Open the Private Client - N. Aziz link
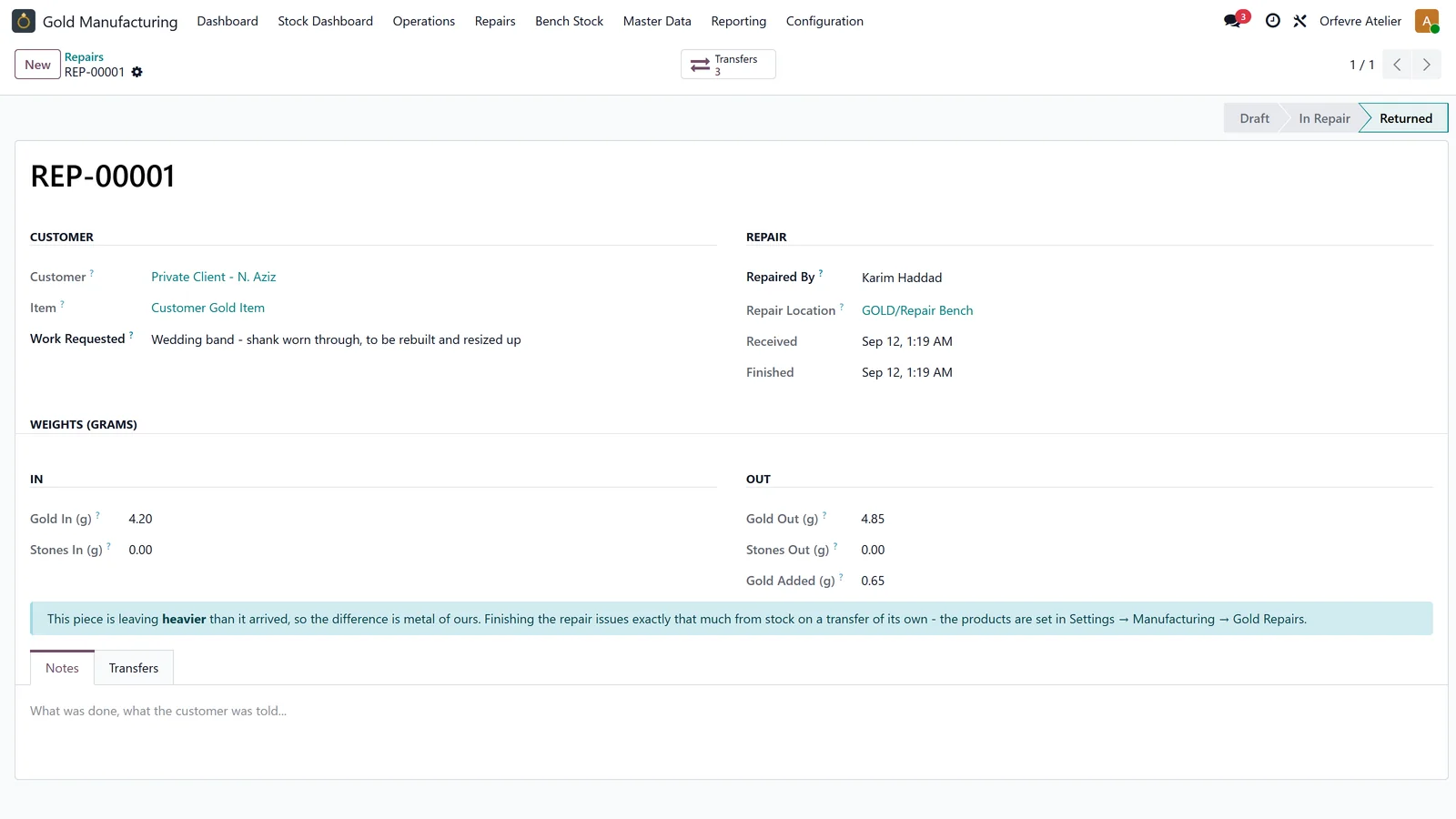 pyautogui.click(x=214, y=277)
